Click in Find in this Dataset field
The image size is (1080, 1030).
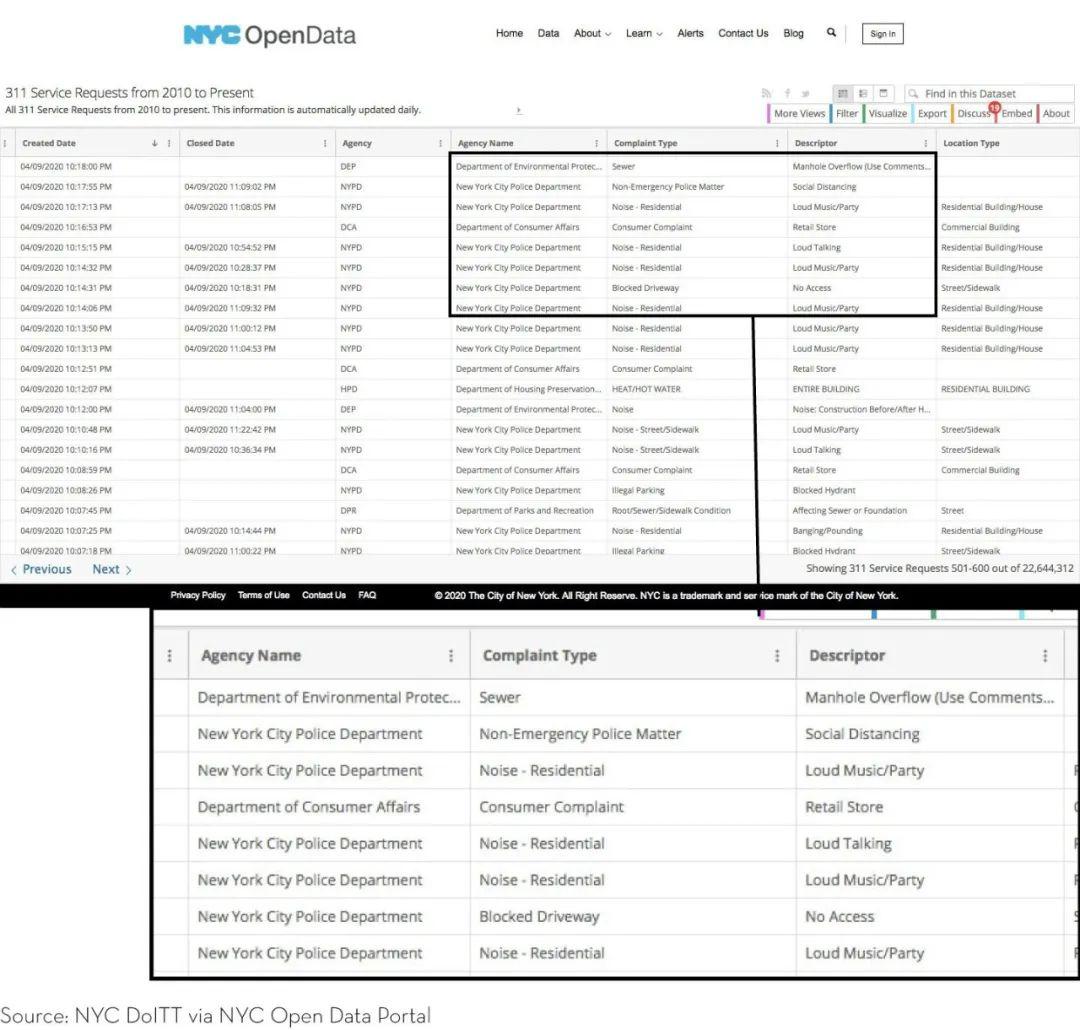990,93
